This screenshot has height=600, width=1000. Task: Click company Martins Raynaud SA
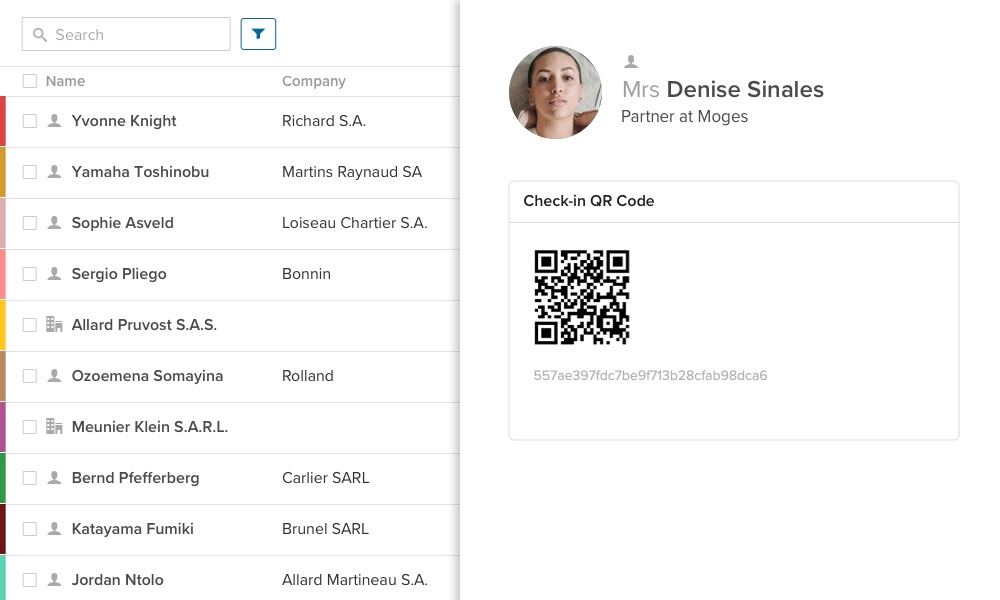(352, 172)
